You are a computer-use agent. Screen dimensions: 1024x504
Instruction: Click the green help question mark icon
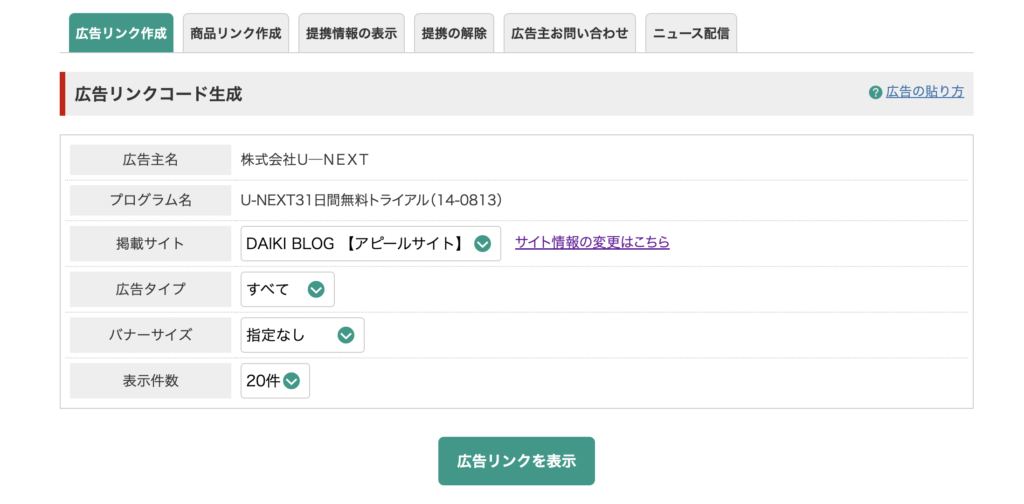(875, 93)
